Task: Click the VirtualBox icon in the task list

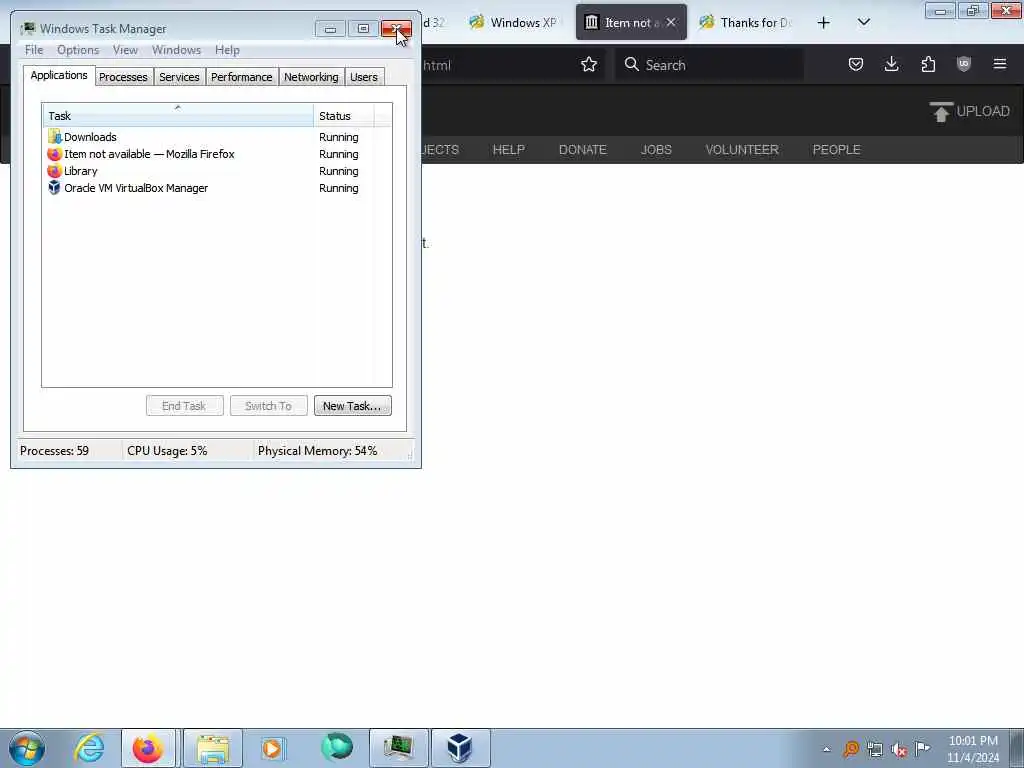Action: pyautogui.click(x=54, y=188)
